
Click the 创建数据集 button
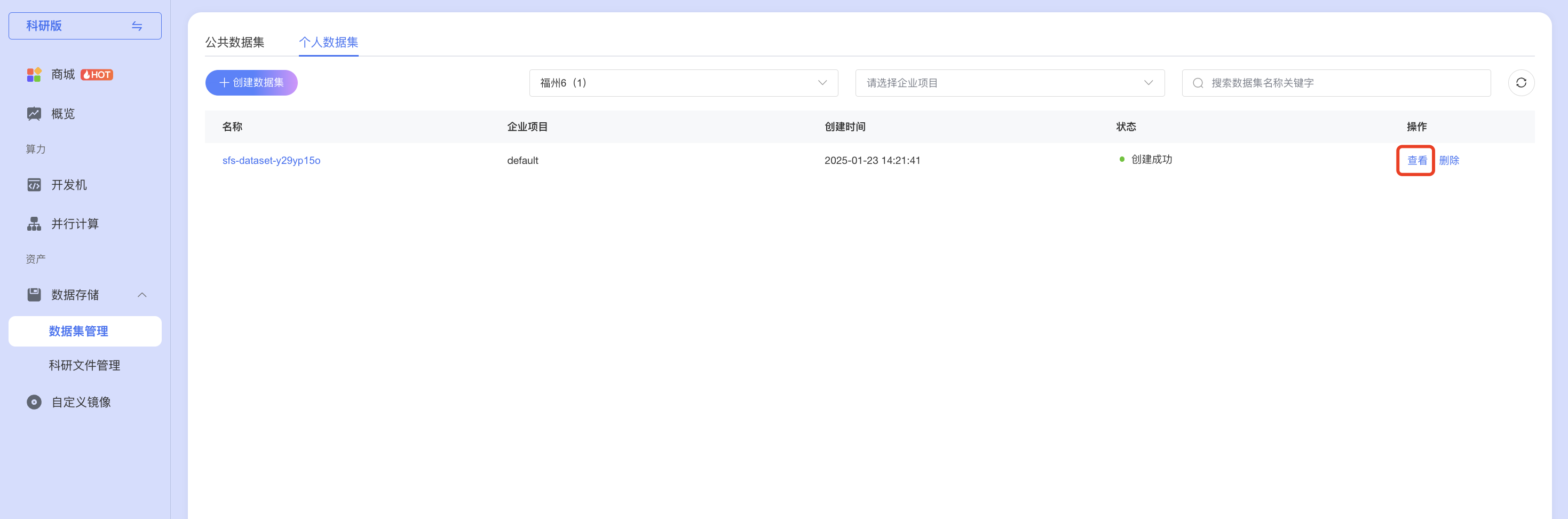251,83
